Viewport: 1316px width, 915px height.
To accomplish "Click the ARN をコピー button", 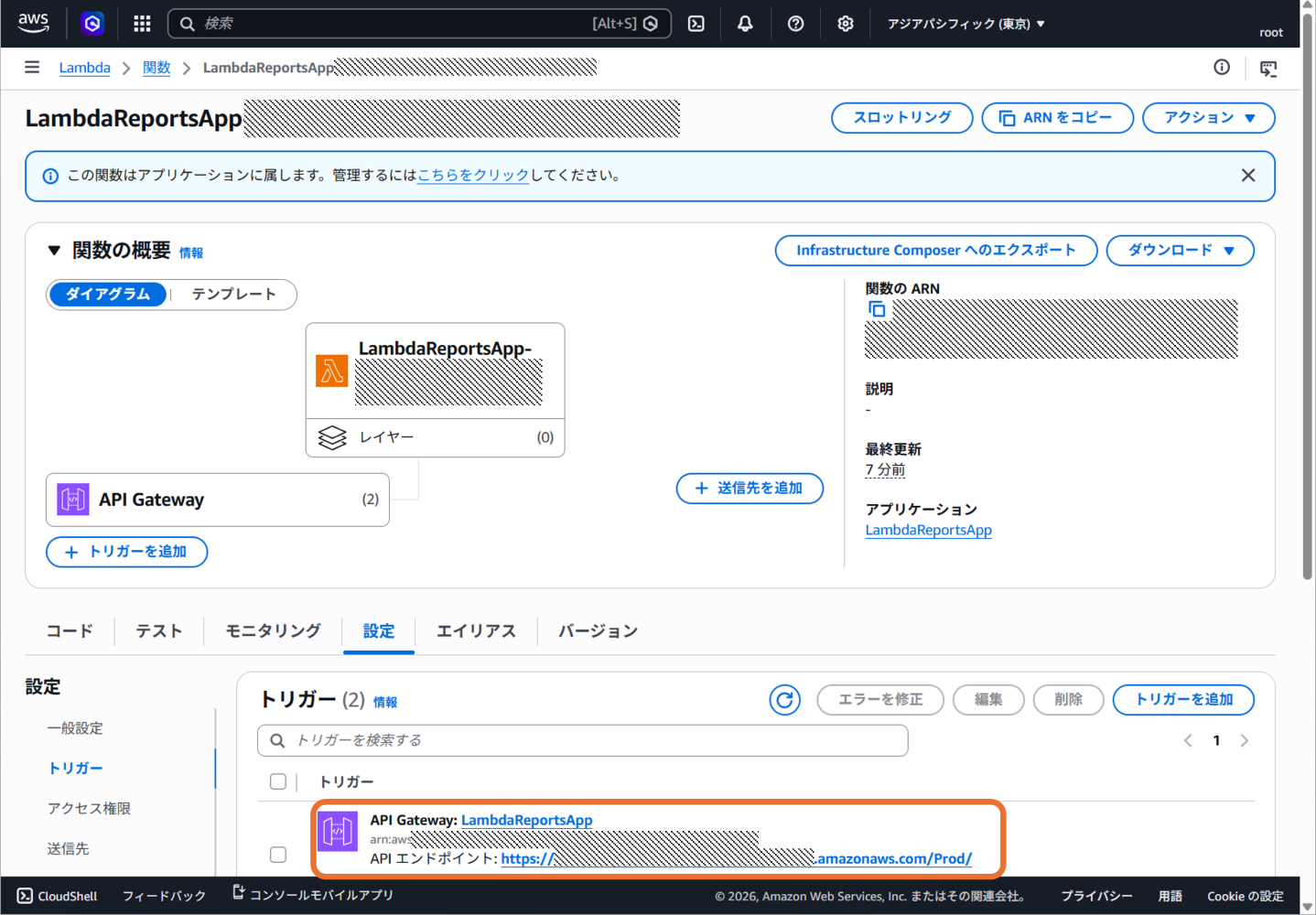I will pyautogui.click(x=1058, y=118).
